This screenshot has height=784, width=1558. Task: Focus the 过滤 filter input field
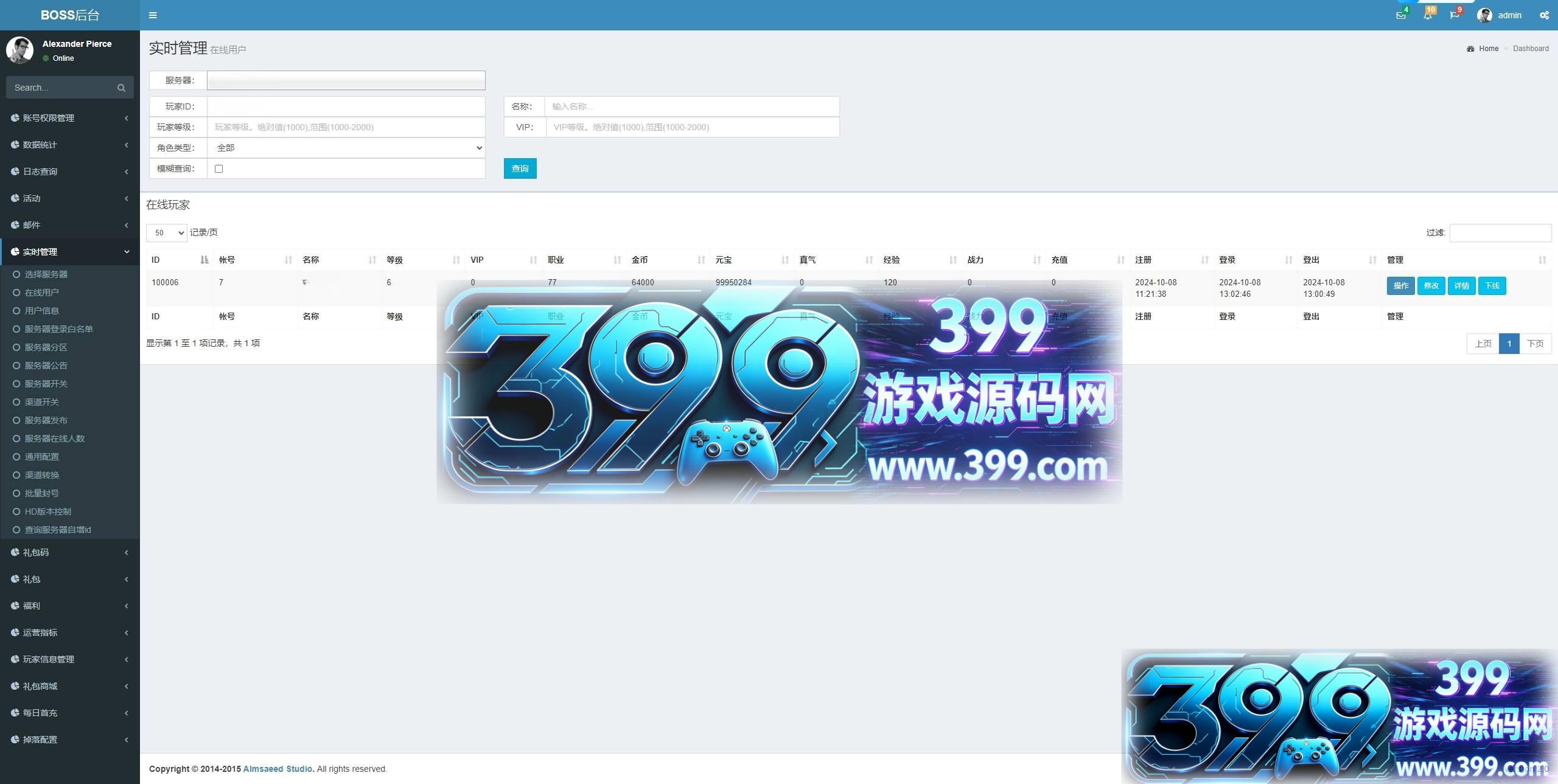(x=1501, y=233)
